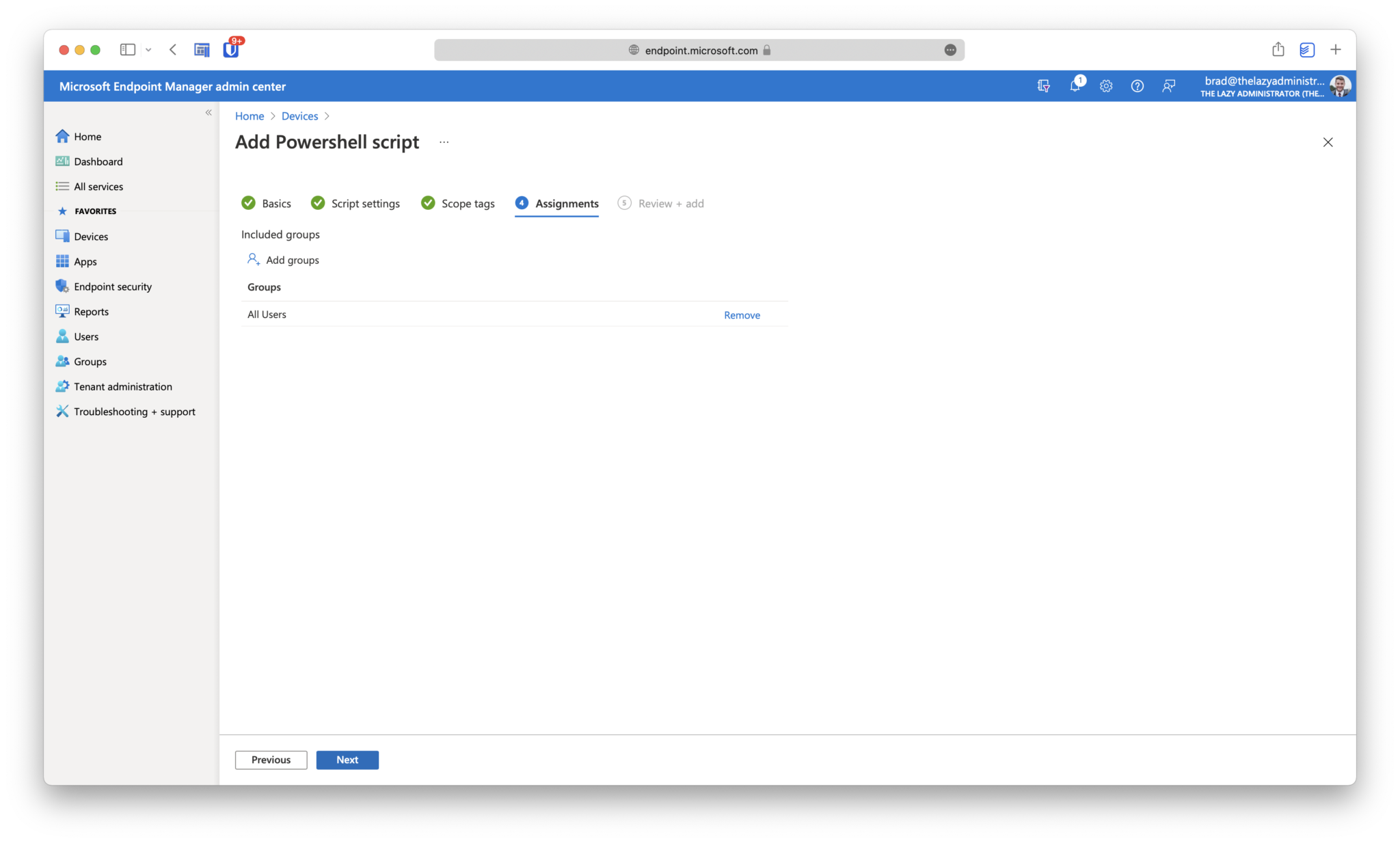Click the Home breadcrumb link
Screen dimensions: 1400x843
(x=250, y=116)
